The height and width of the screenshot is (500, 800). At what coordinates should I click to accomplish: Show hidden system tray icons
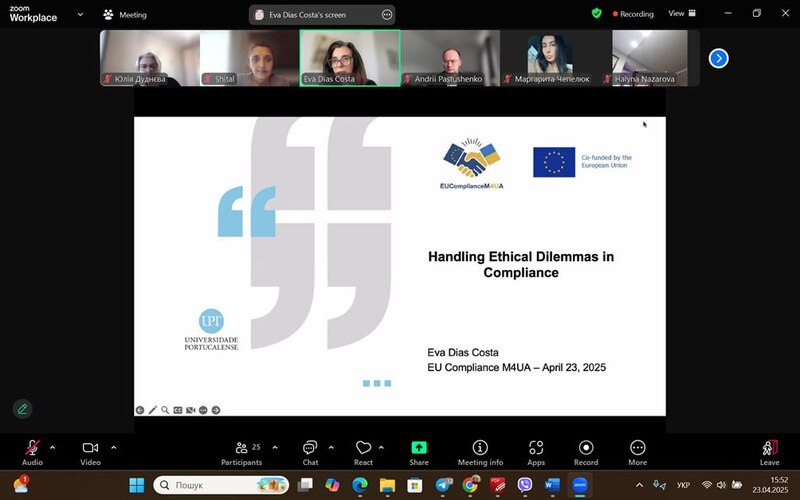tap(639, 485)
